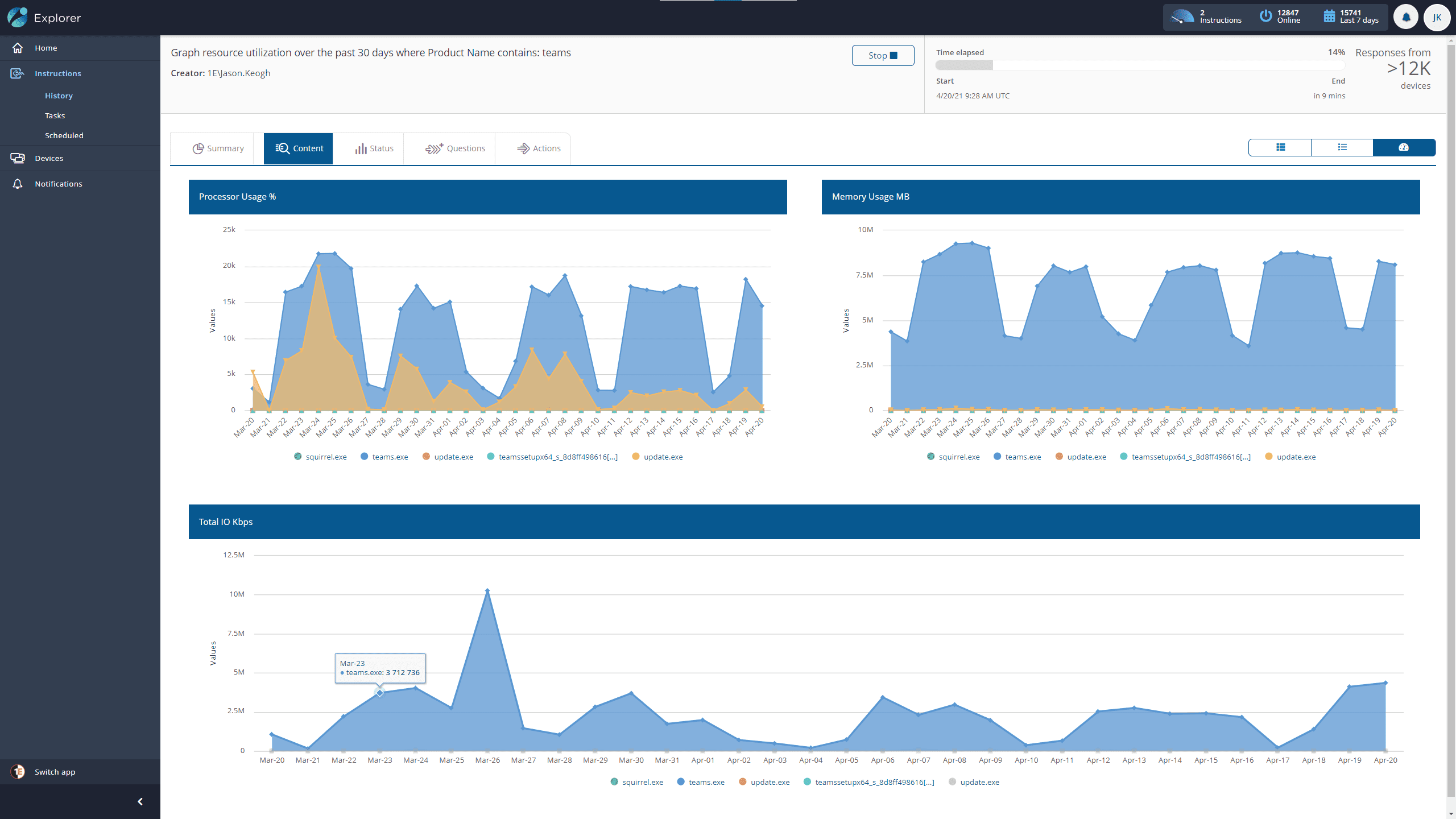
Task: Toggle last update.exe in Memory Usage legend
Action: point(1290,457)
